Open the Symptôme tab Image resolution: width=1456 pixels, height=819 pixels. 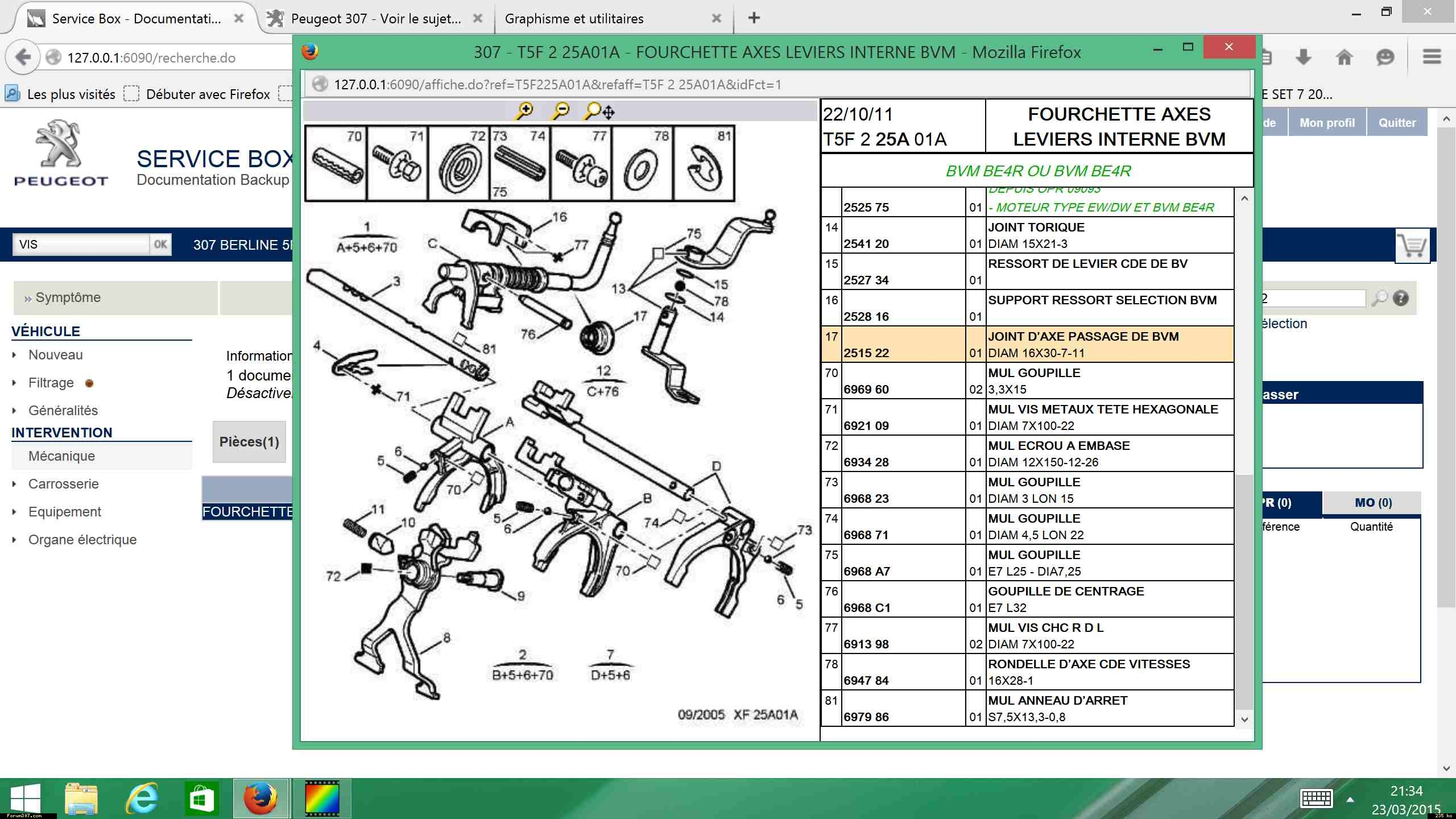coord(115,297)
